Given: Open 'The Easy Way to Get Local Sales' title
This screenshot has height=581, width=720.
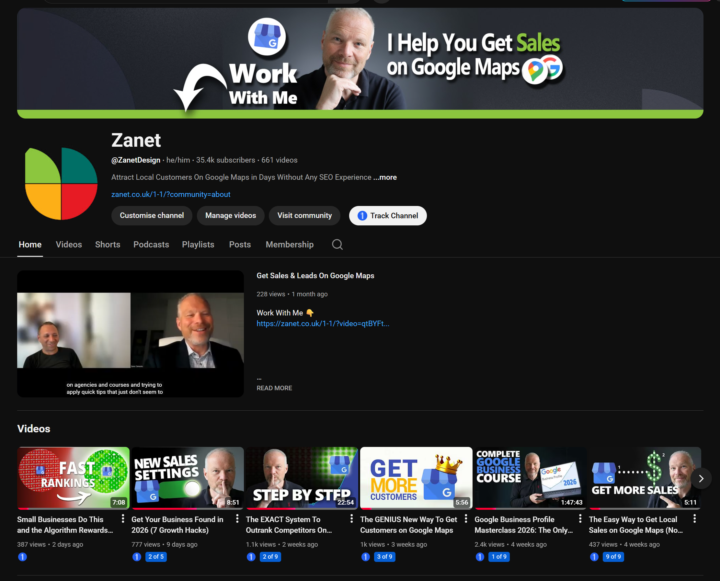Looking at the screenshot, I should click(x=636, y=525).
